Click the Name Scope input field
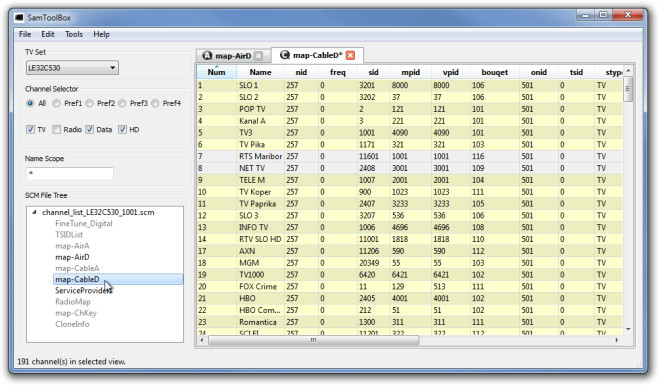660x386 pixels. point(70,173)
